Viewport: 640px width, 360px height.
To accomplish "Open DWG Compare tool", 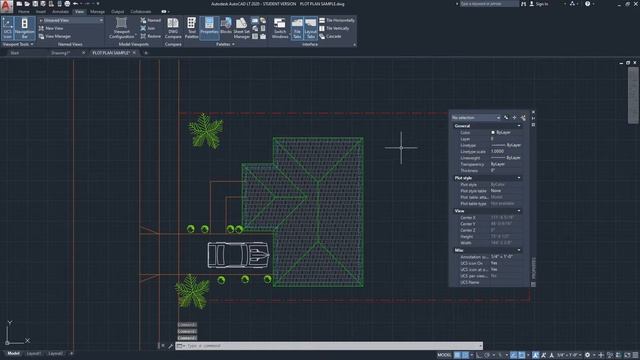I will click(173, 28).
